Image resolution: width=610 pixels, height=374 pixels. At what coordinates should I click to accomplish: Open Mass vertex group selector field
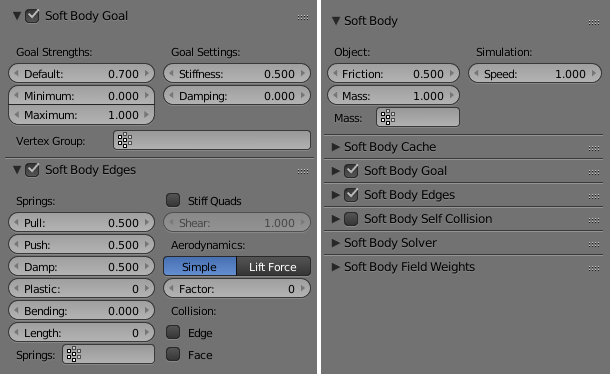pyautogui.click(x=418, y=117)
